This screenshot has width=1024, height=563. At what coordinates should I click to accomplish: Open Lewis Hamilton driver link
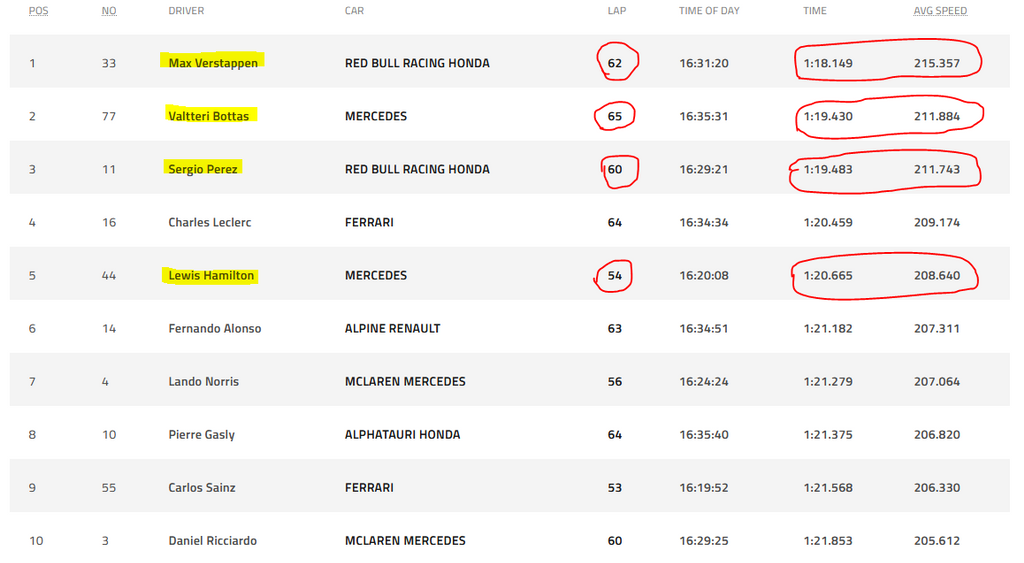(211, 275)
